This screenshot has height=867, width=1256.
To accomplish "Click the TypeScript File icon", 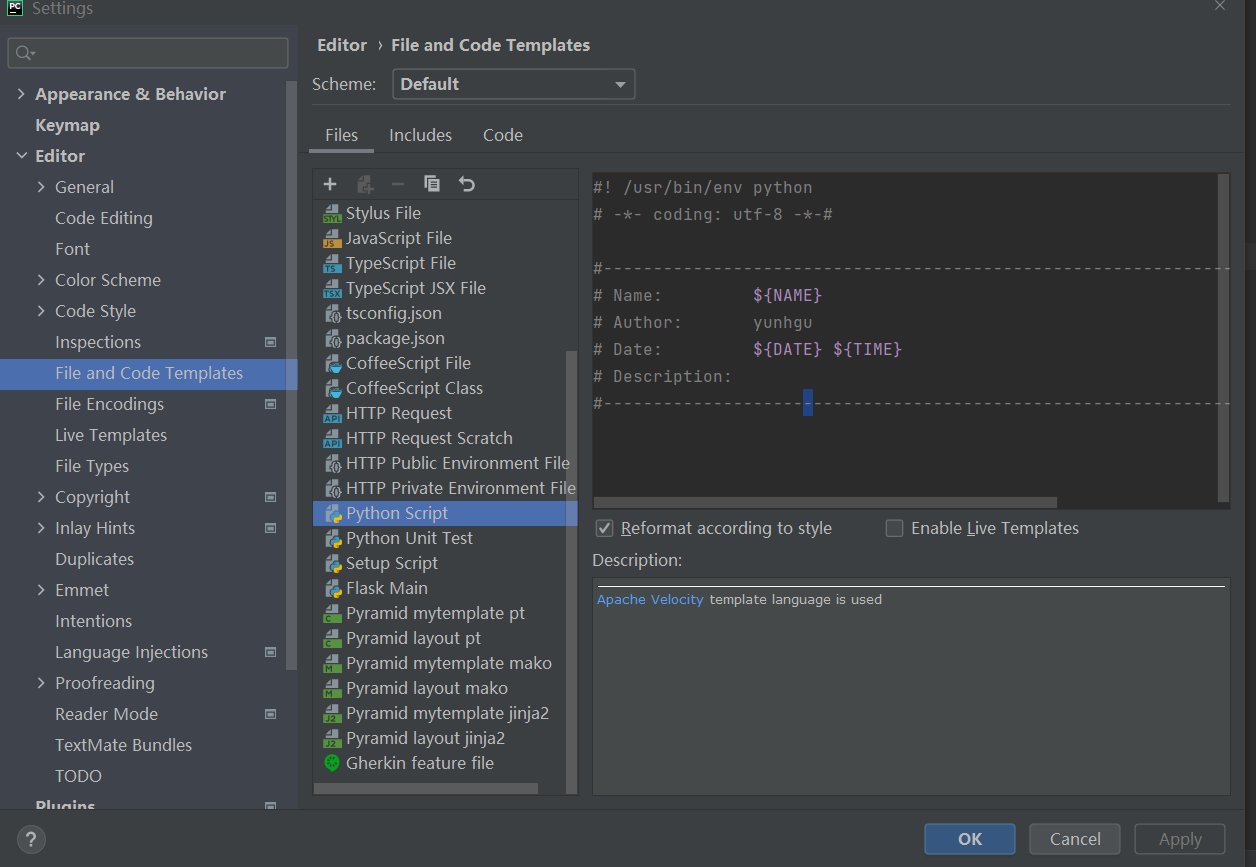I will [x=333, y=264].
